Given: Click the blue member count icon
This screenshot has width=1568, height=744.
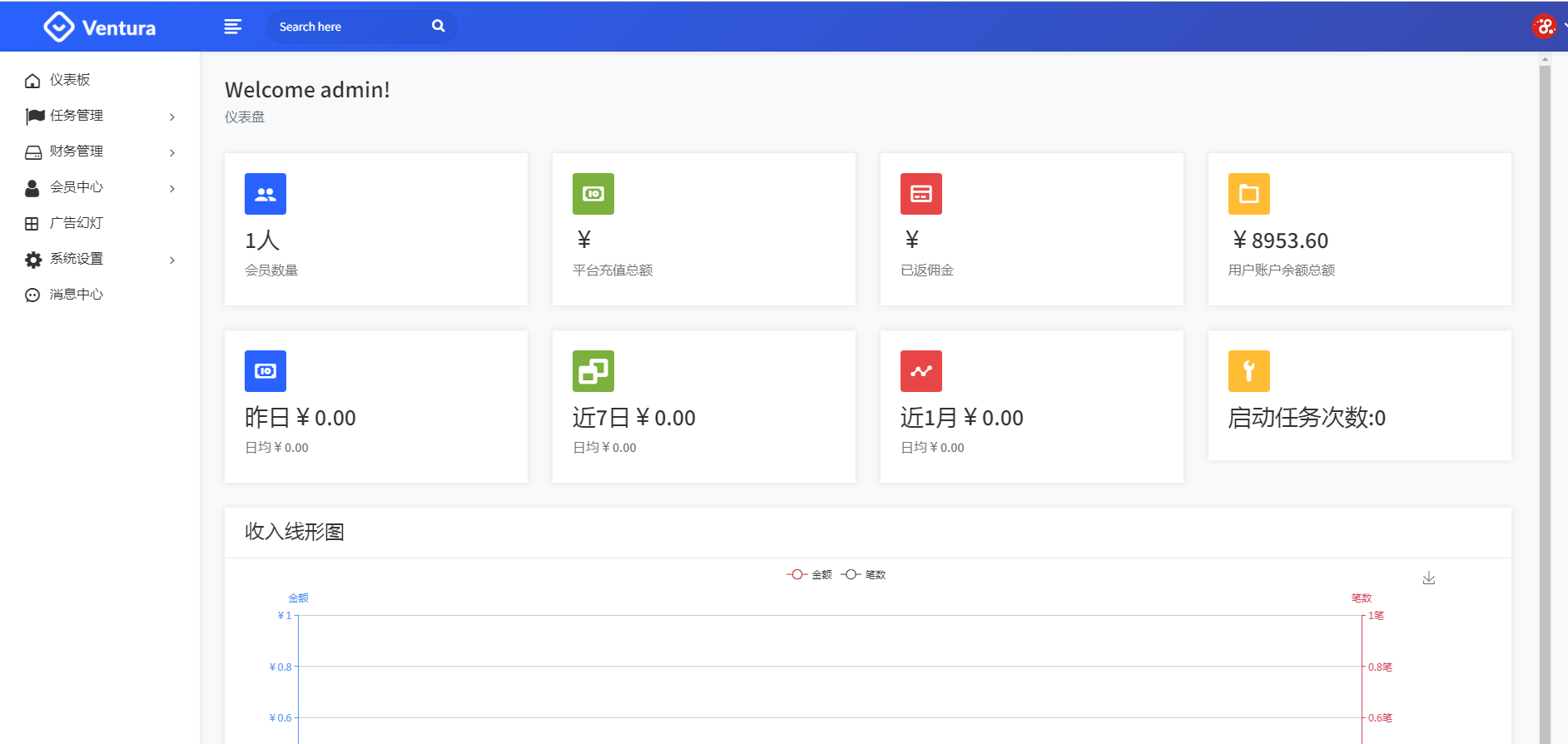Looking at the screenshot, I should pos(265,194).
